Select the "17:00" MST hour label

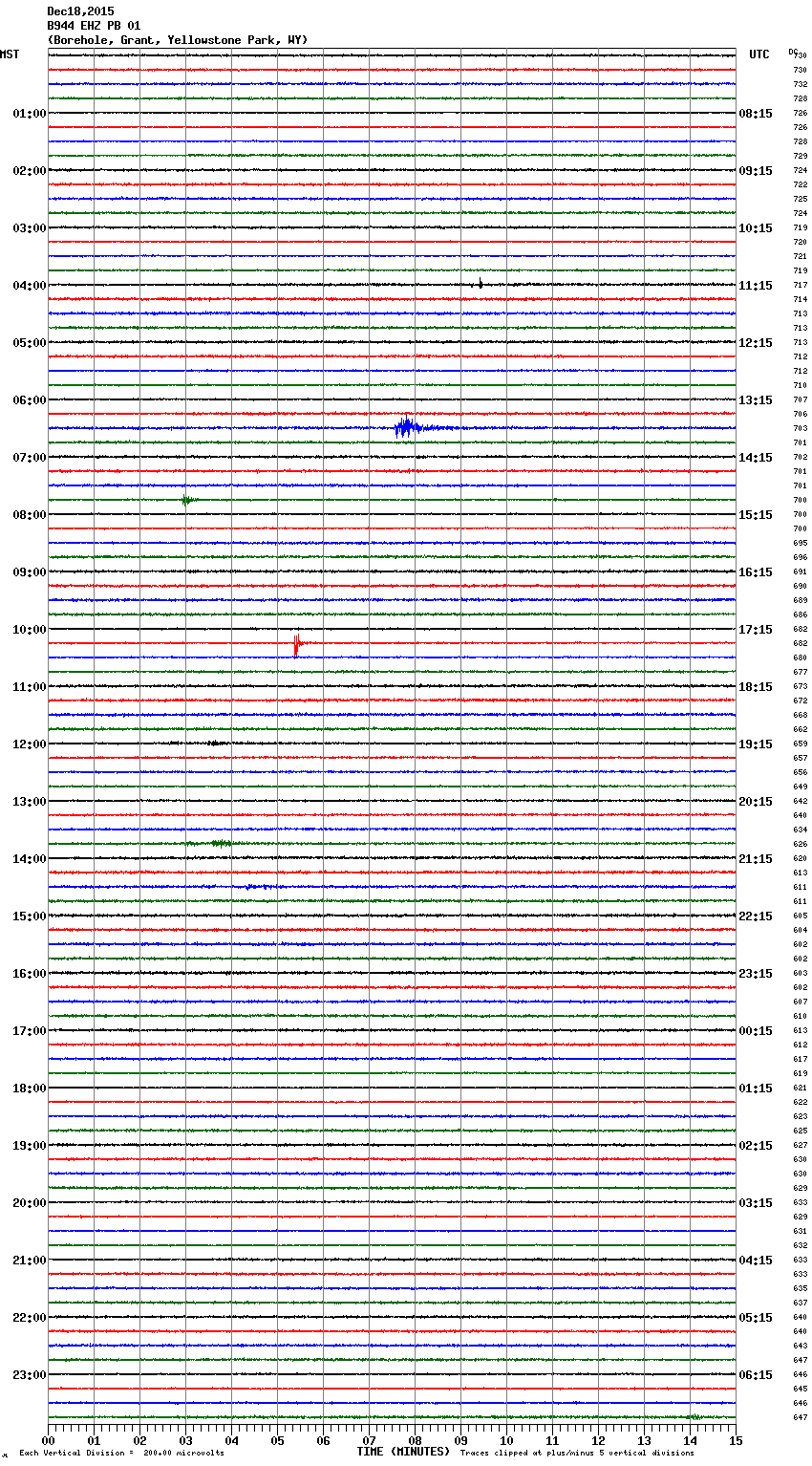point(30,1031)
